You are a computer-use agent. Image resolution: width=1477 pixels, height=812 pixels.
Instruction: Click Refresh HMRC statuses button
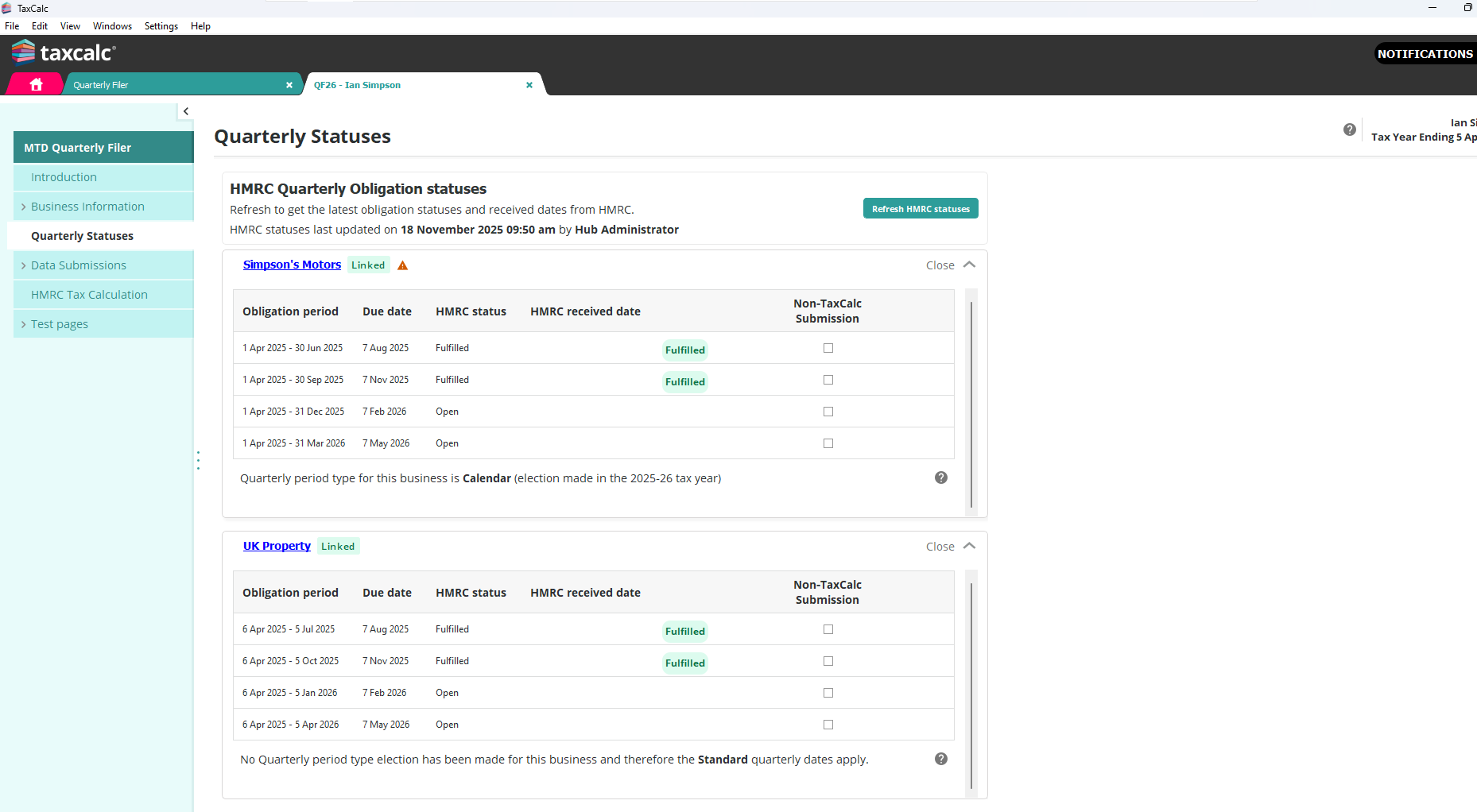[921, 209]
